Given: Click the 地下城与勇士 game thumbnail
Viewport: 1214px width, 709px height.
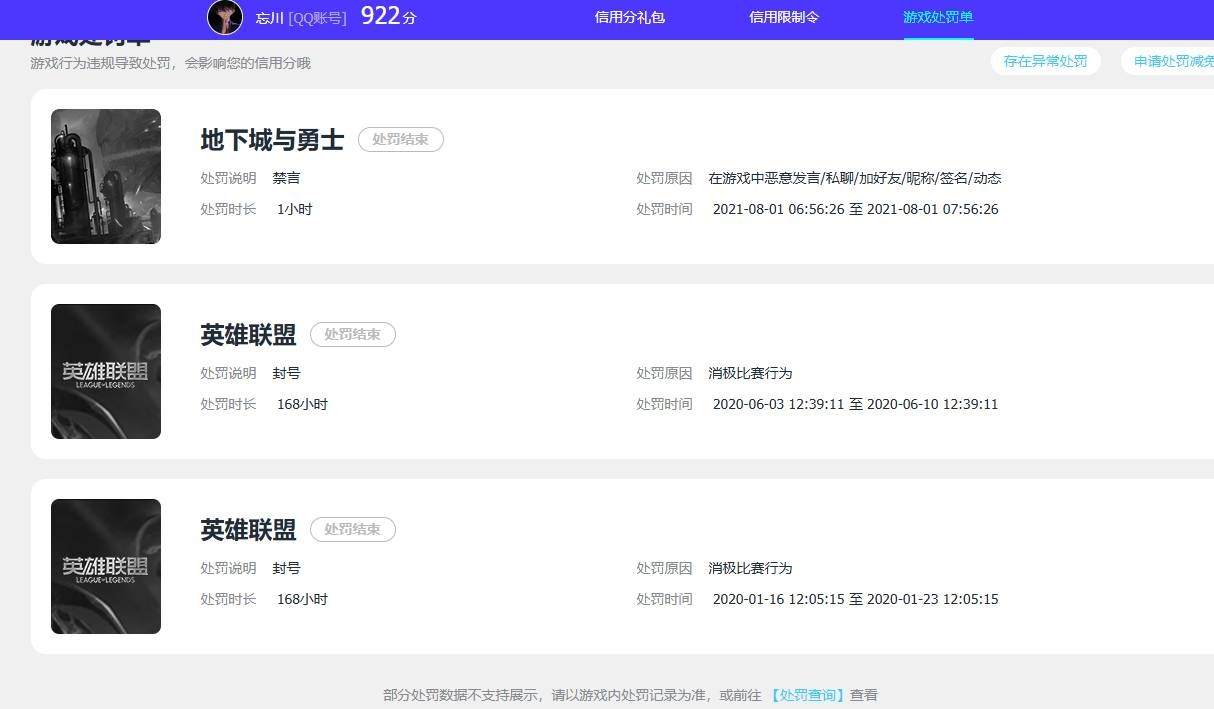Looking at the screenshot, I should [x=106, y=176].
